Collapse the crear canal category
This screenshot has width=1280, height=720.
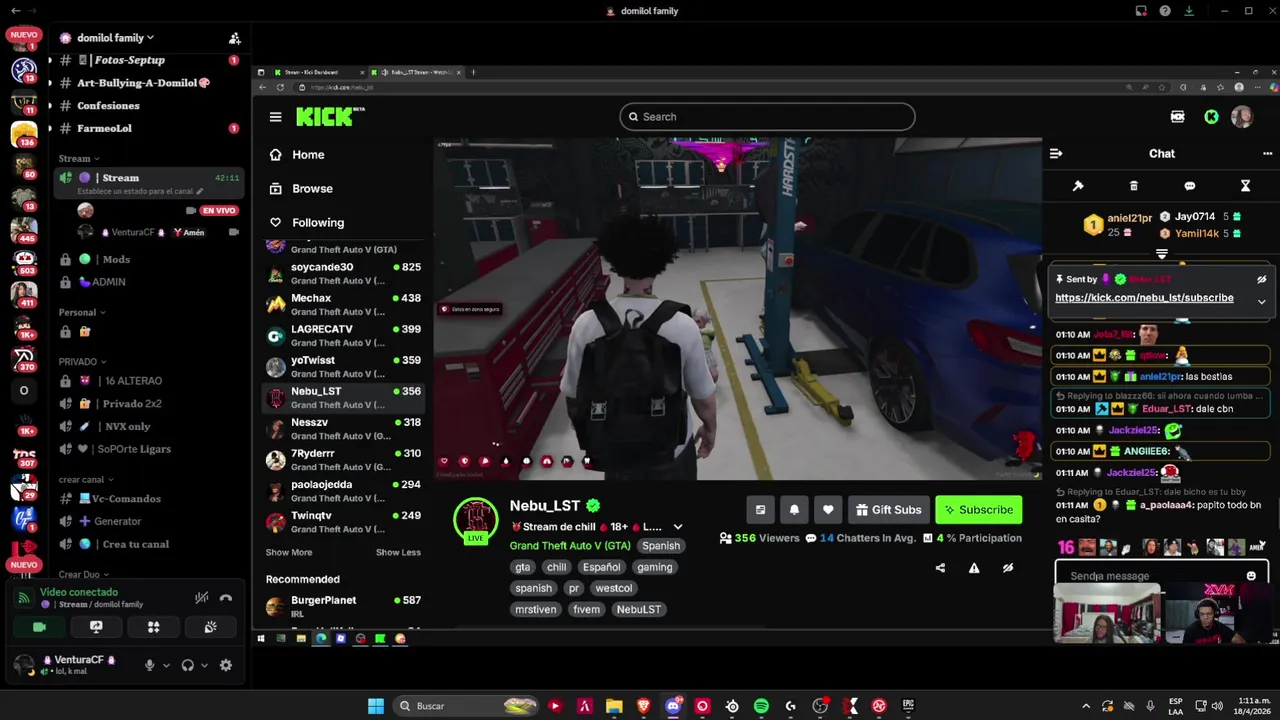click(86, 479)
